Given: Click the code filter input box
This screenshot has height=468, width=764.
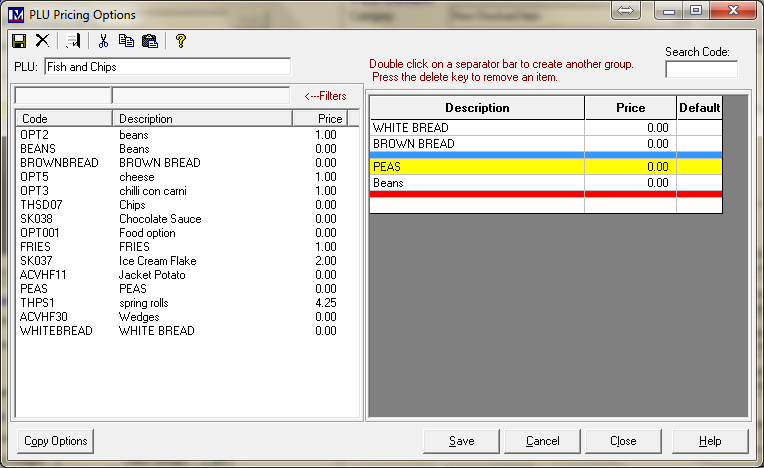Looking at the screenshot, I should click(63, 95).
